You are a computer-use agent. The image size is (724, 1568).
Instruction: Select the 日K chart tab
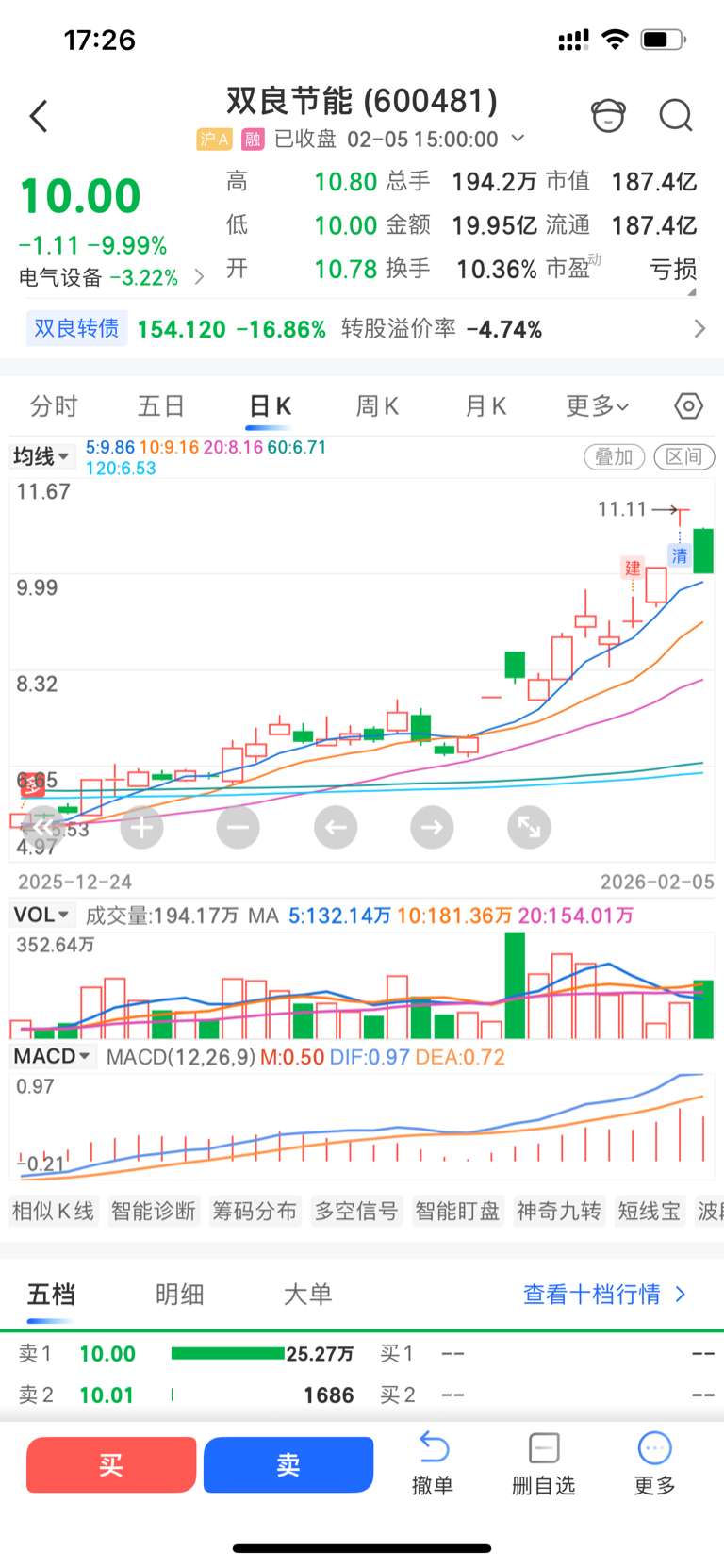270,406
